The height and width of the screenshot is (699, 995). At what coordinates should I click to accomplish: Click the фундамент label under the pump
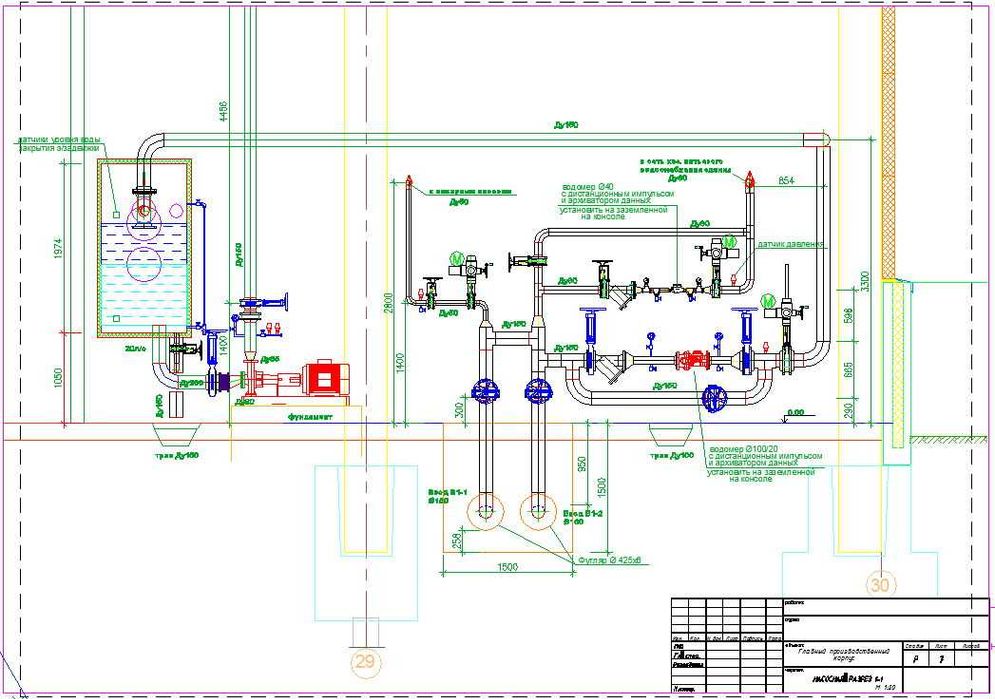pyautogui.click(x=309, y=417)
